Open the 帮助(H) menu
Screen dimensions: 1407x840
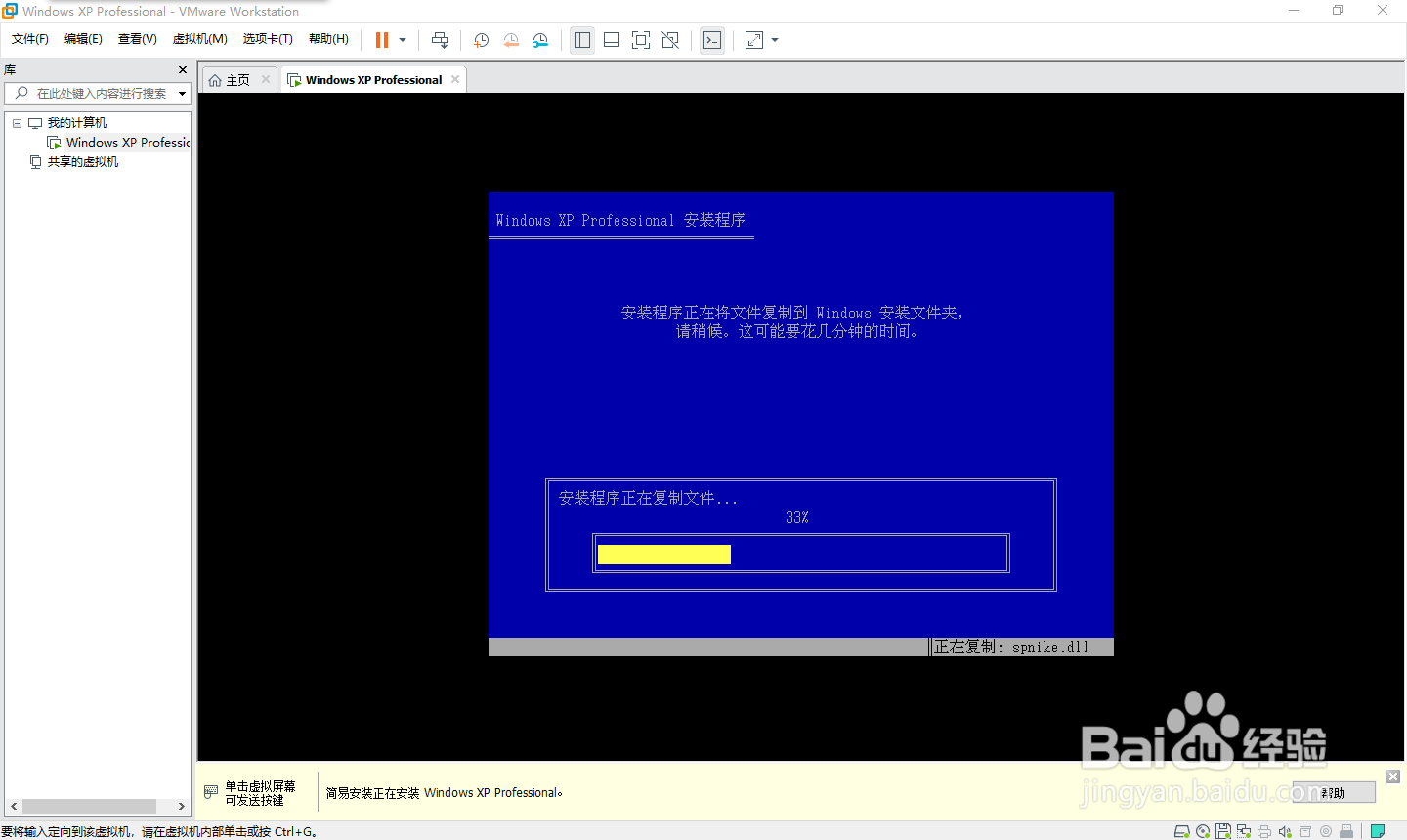[328, 39]
